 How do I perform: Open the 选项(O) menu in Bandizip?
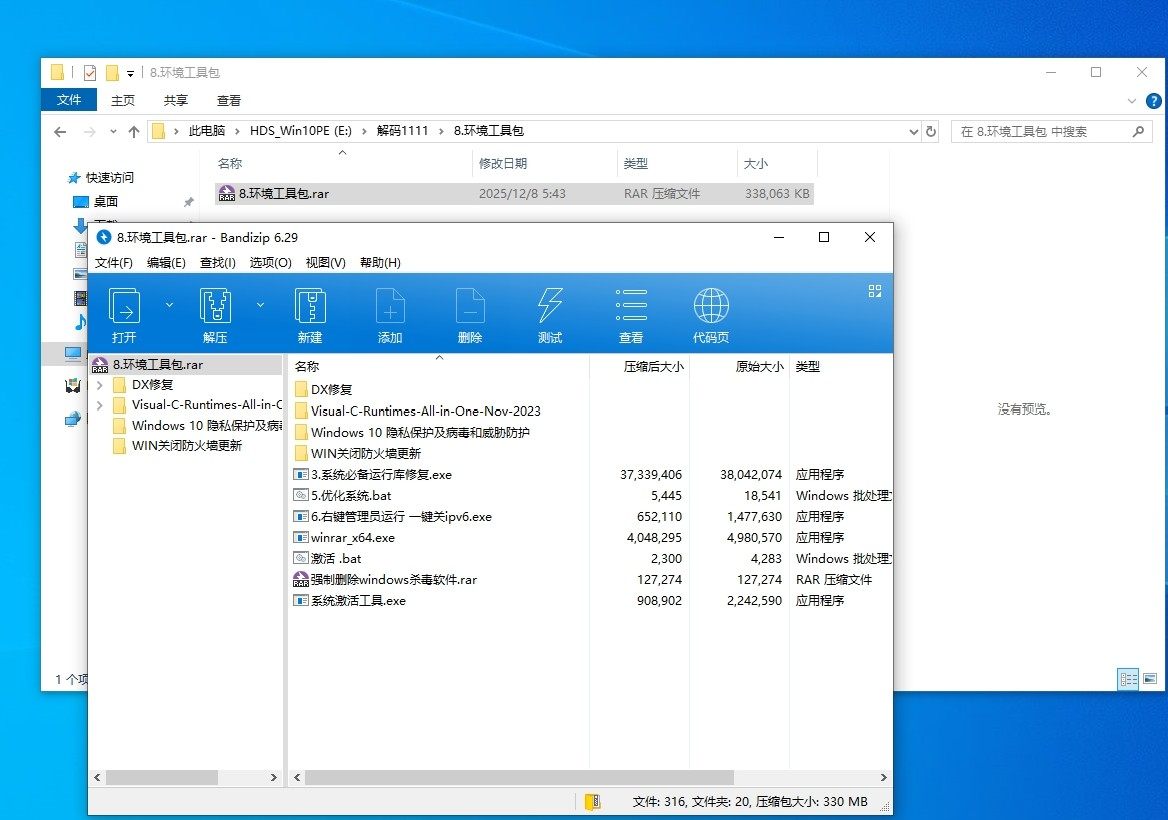pyautogui.click(x=270, y=262)
